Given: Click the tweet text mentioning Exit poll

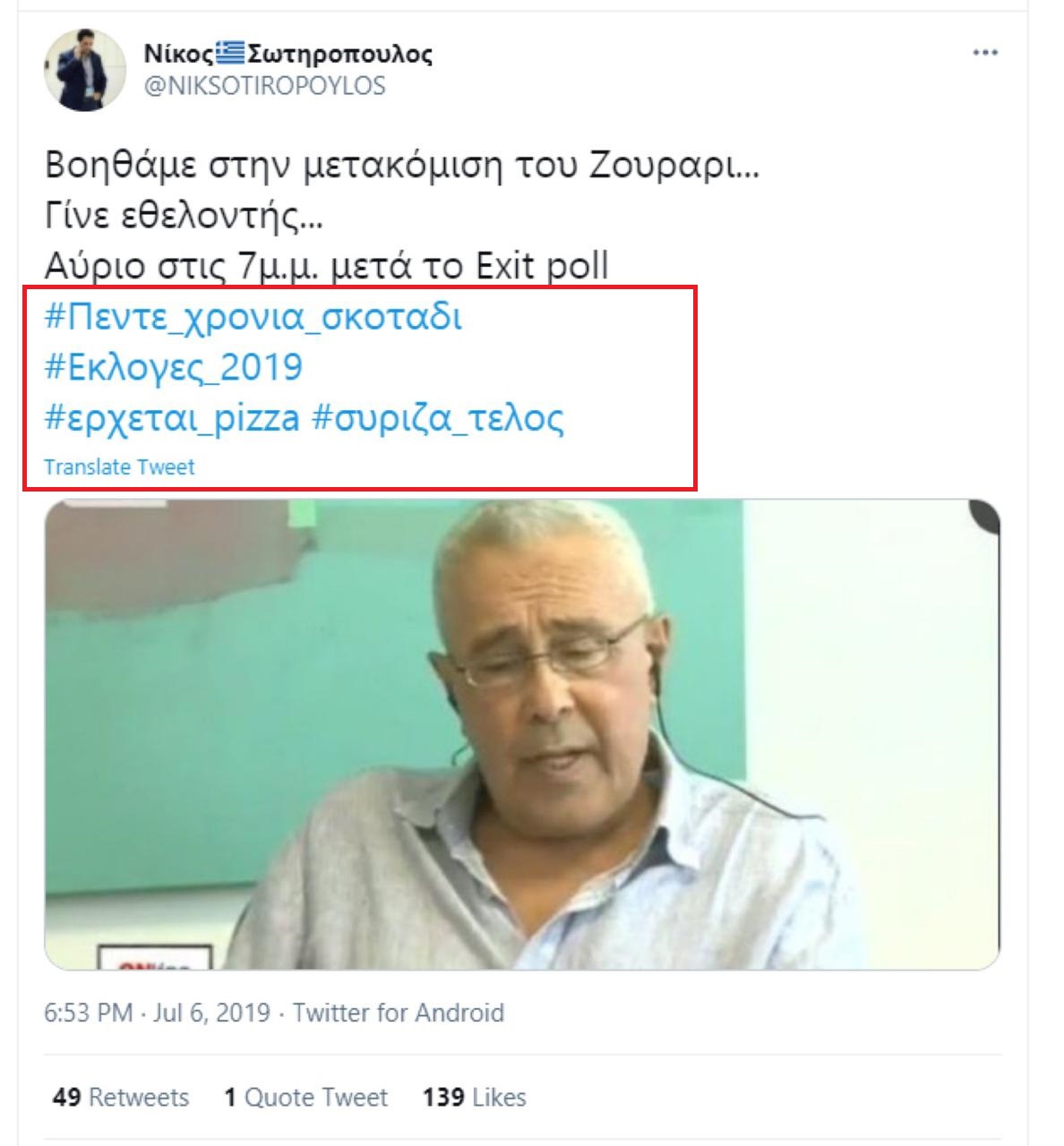Looking at the screenshot, I should click(x=327, y=266).
